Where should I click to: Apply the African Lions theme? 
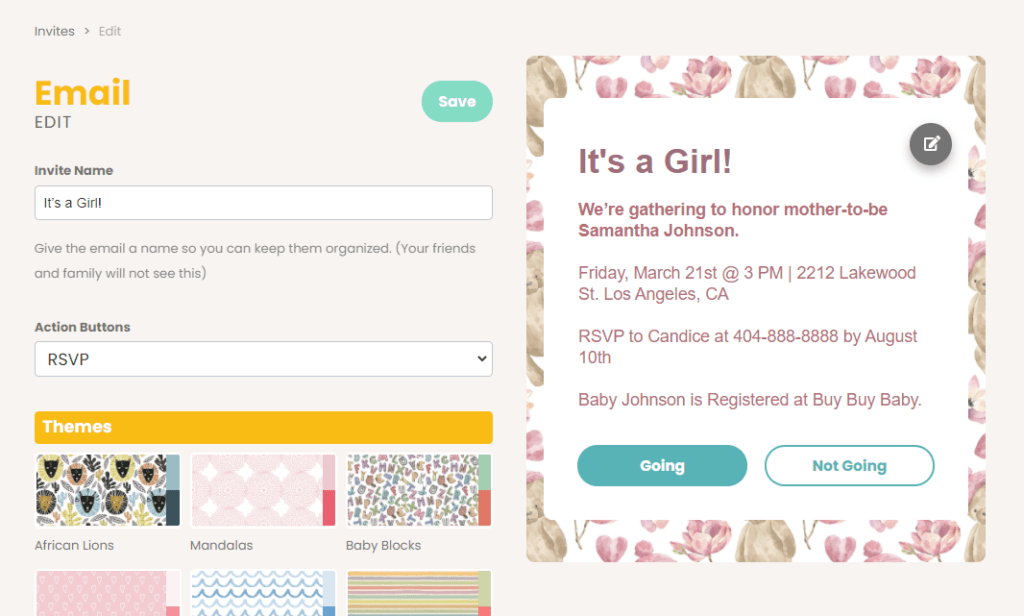coord(107,490)
